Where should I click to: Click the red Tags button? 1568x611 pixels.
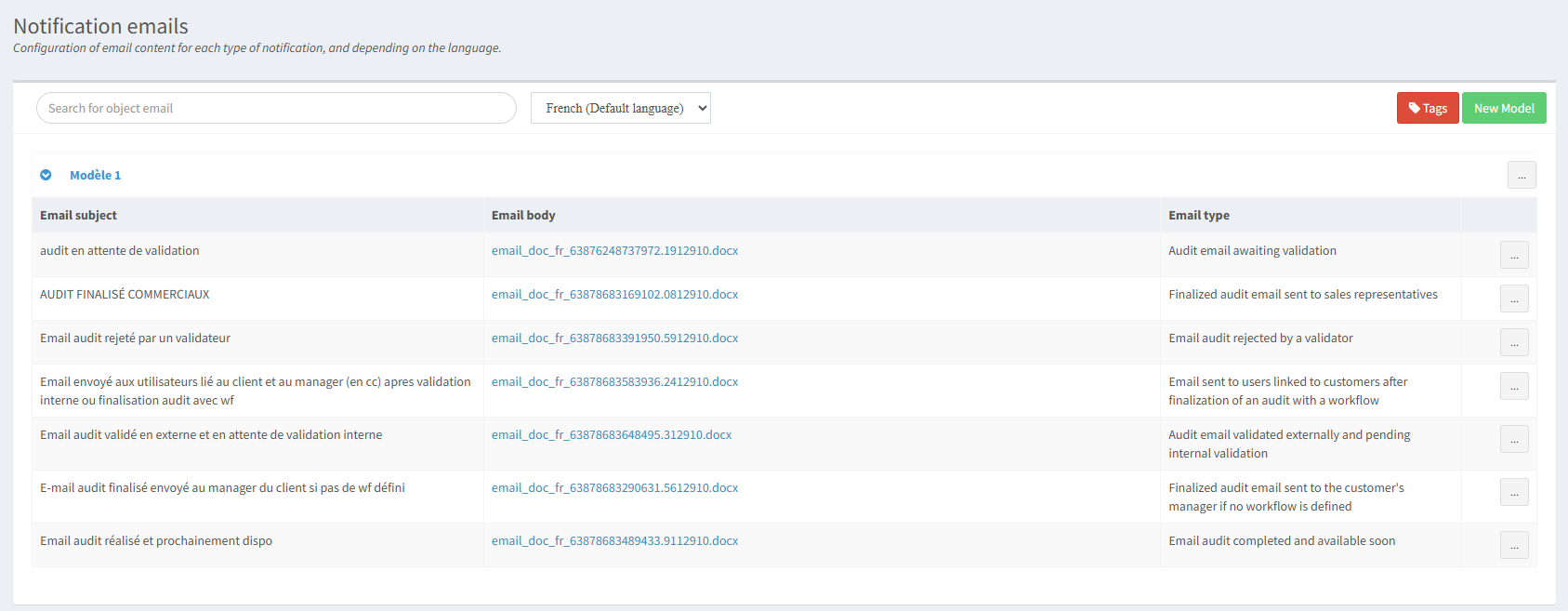click(x=1427, y=108)
